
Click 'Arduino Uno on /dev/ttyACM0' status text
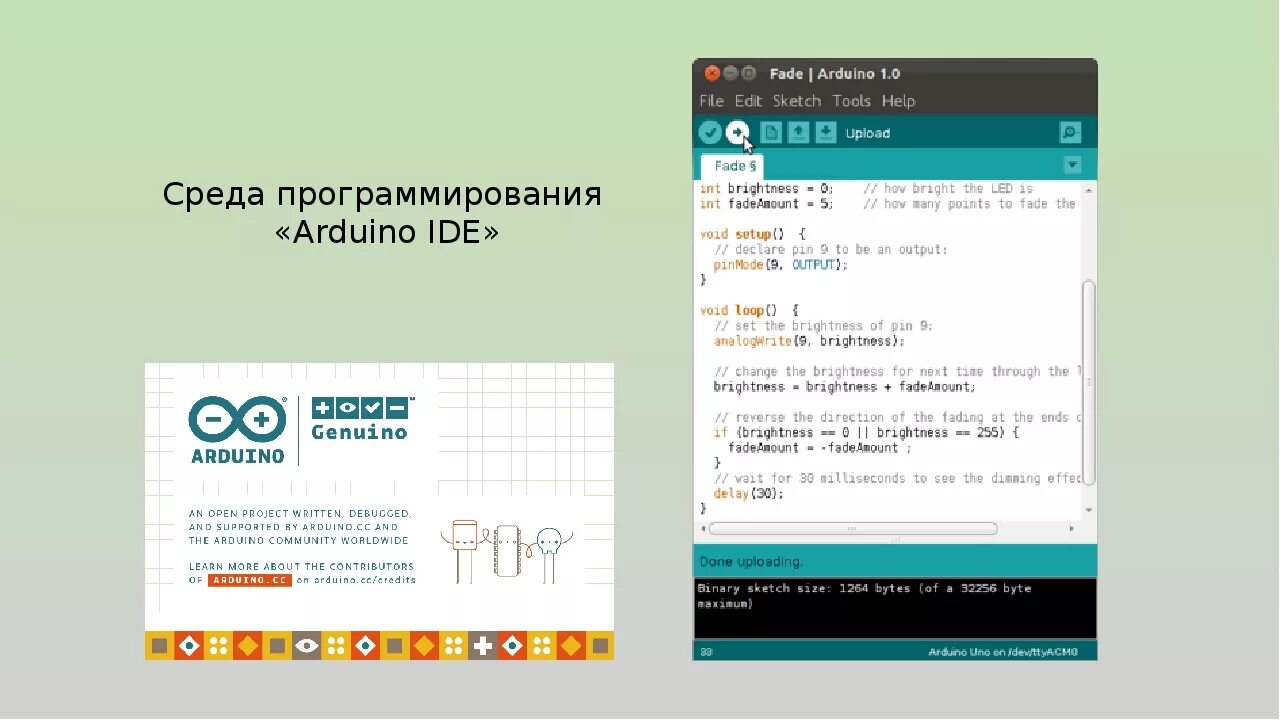[1003, 652]
